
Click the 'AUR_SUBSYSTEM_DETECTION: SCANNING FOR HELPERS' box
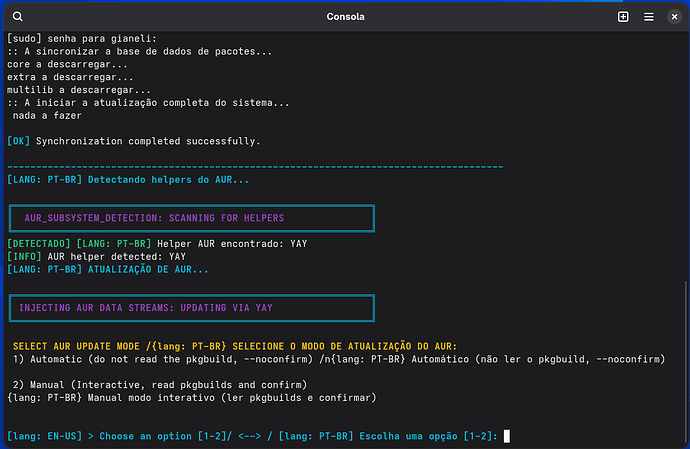point(192,218)
